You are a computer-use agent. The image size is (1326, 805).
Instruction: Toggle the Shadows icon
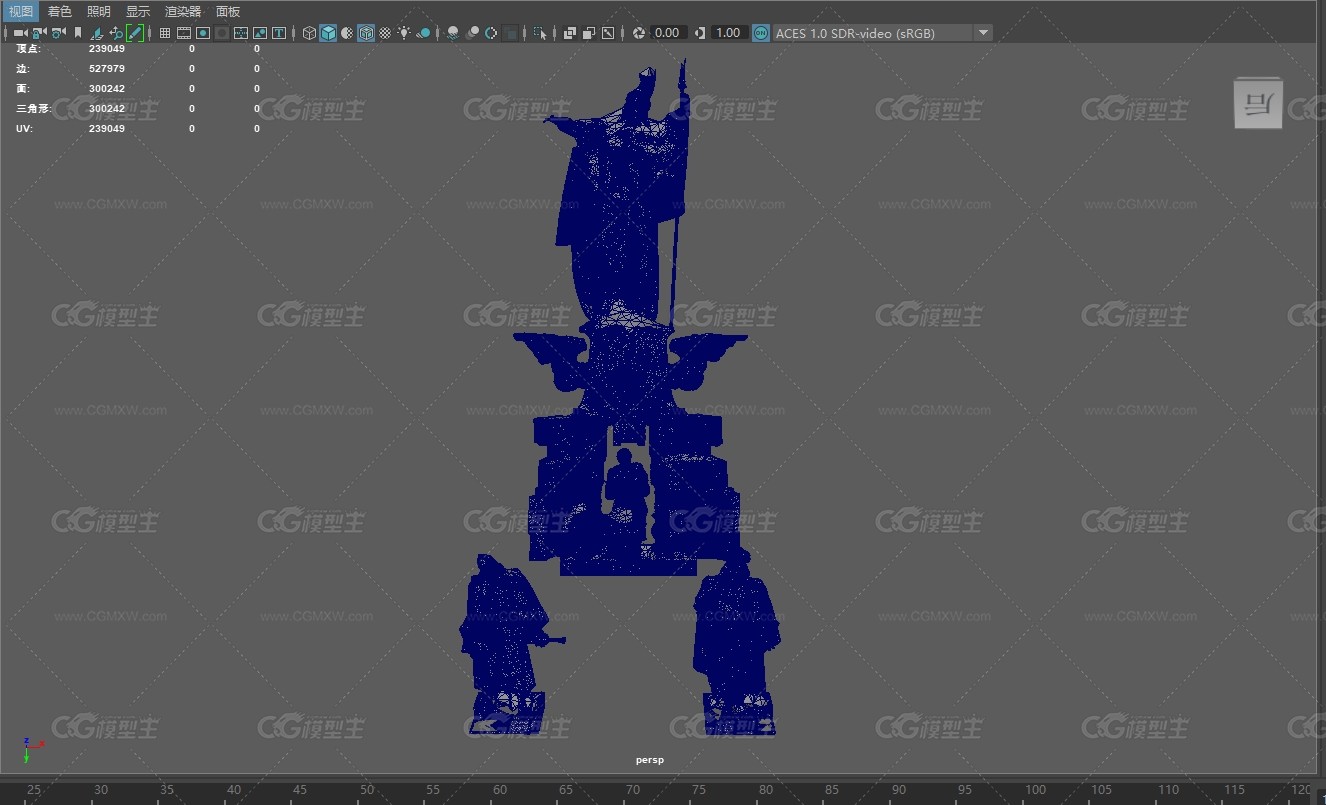point(423,33)
